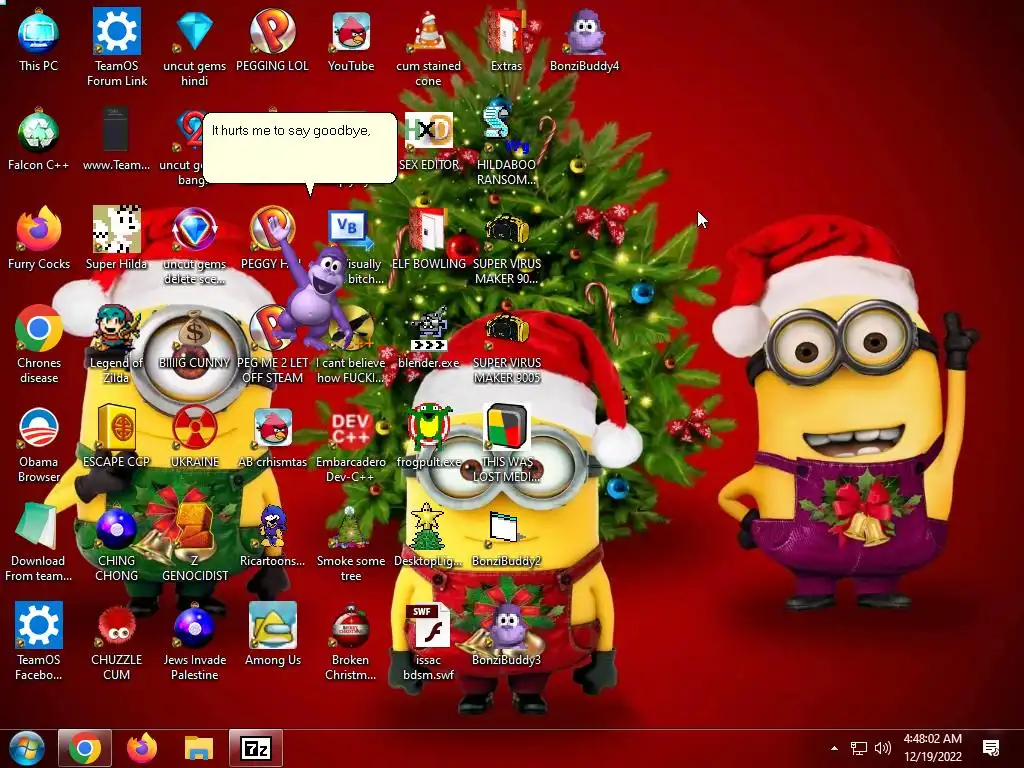
Task: Click the "It hurts me to say goodbye" balloon
Action: (x=300, y=149)
